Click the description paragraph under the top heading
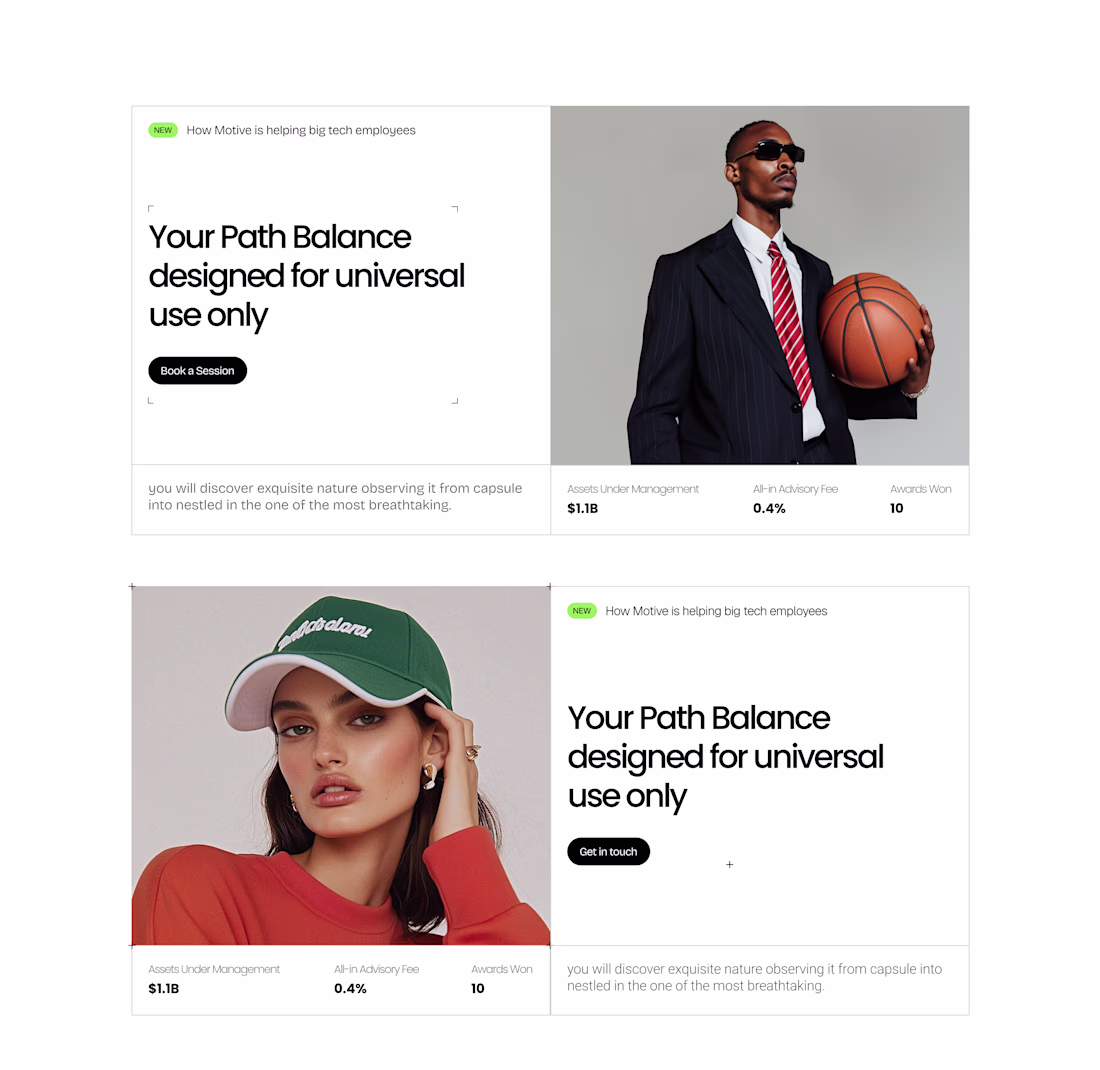The image size is (1100, 1070). pos(335,496)
